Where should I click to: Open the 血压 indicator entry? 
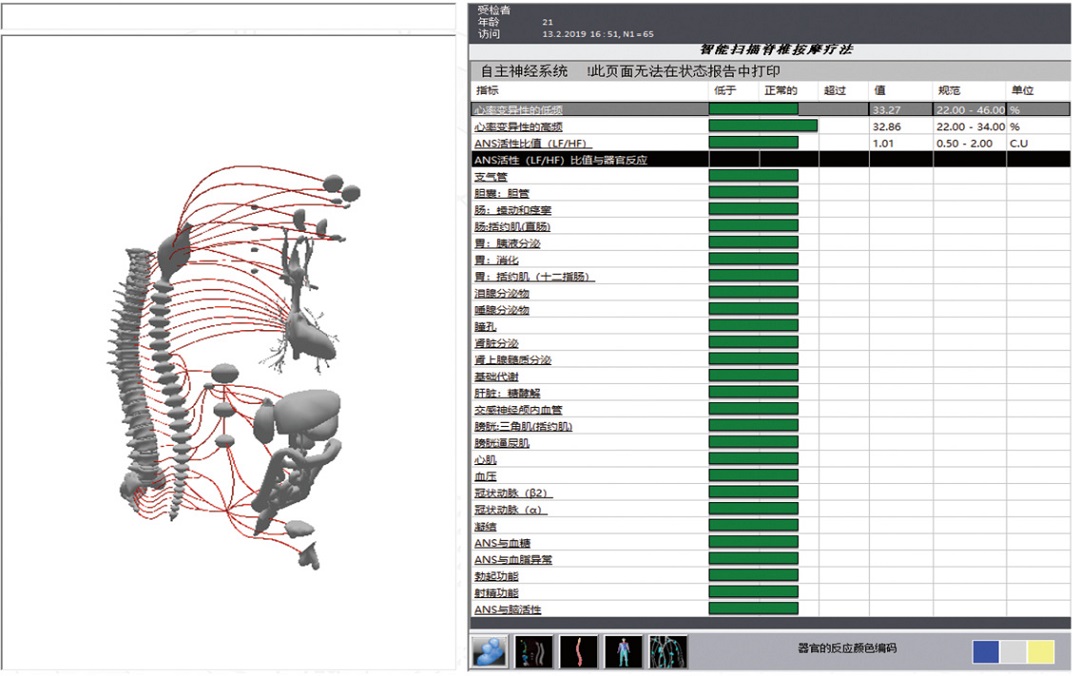pyautogui.click(x=485, y=477)
